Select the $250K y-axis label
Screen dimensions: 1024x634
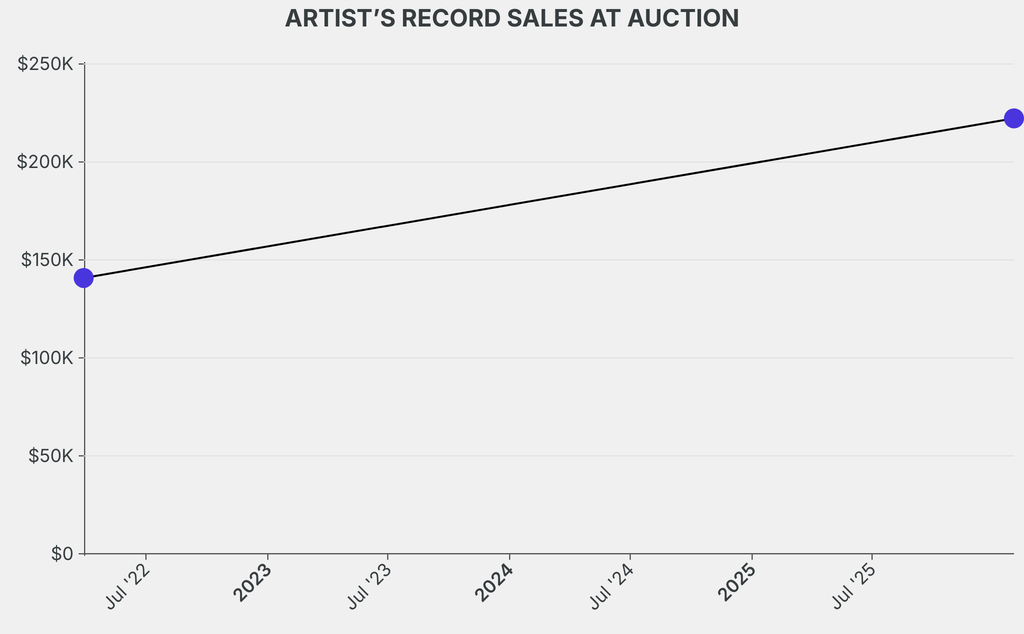pyautogui.click(x=45, y=64)
